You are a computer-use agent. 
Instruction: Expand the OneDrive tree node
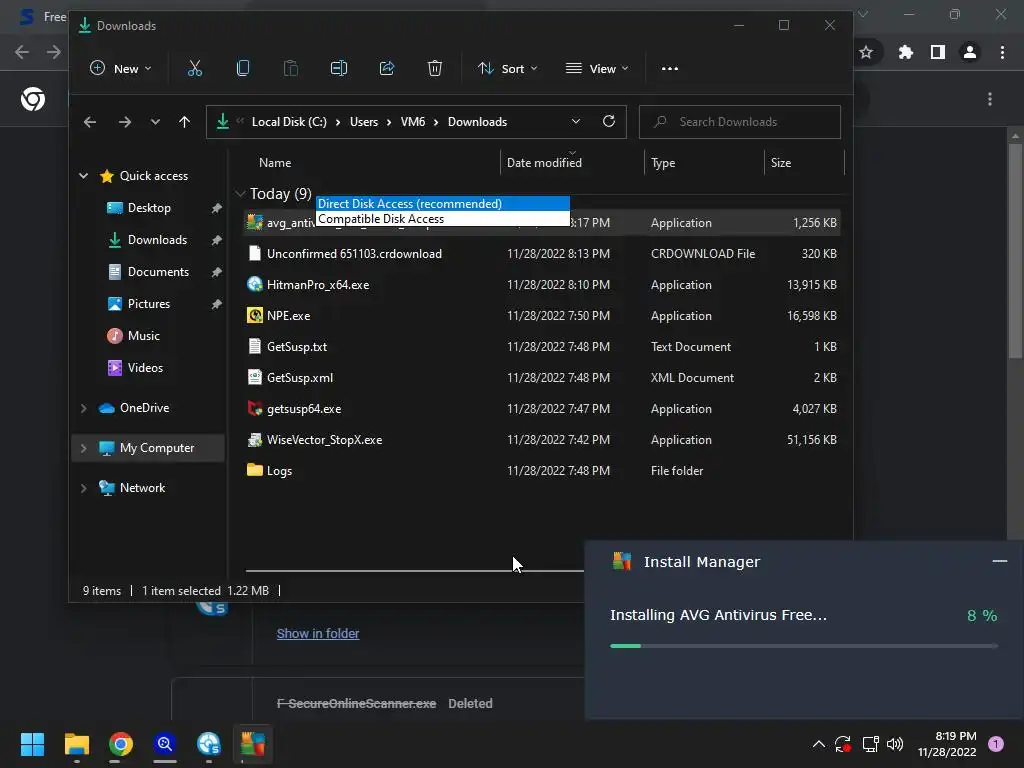84,408
